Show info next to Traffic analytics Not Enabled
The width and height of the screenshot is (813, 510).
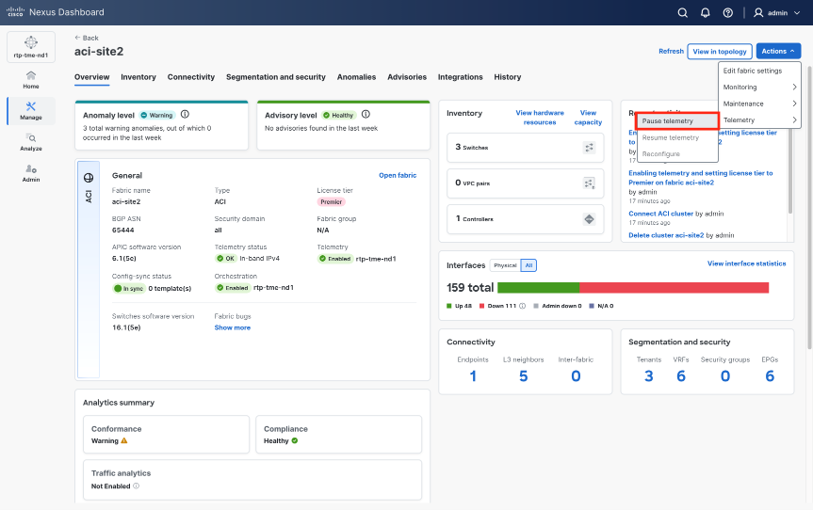[x=136, y=486]
